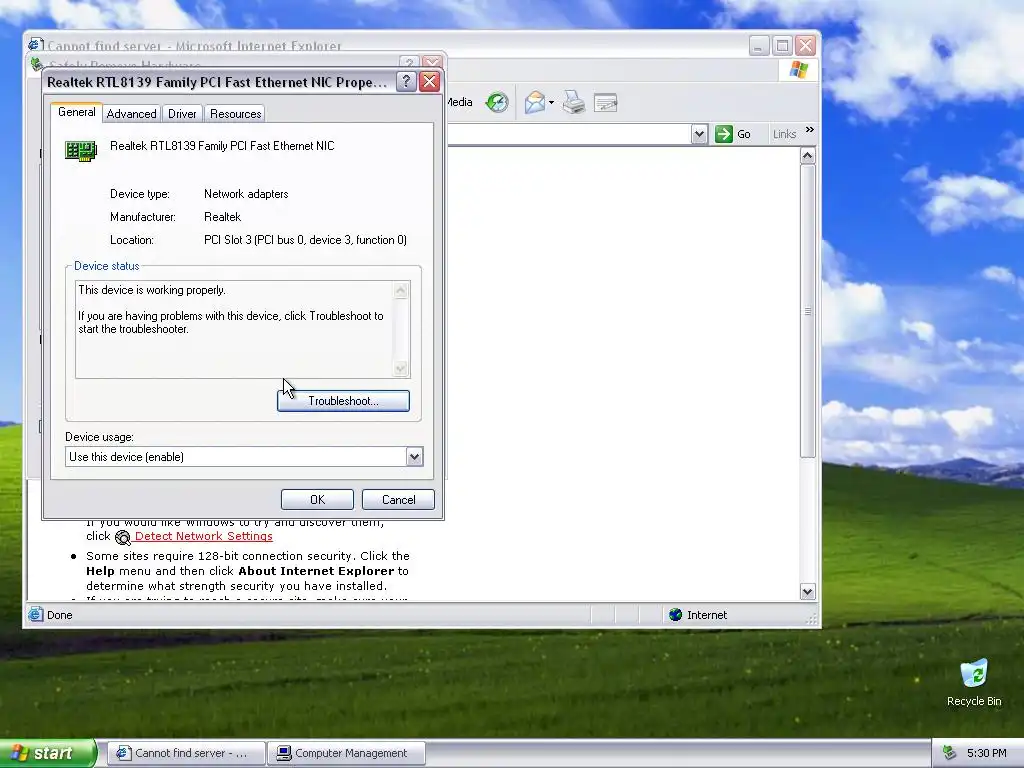
Task: Expand the Mail dropdown arrow in the IE toolbar
Action: (x=551, y=103)
